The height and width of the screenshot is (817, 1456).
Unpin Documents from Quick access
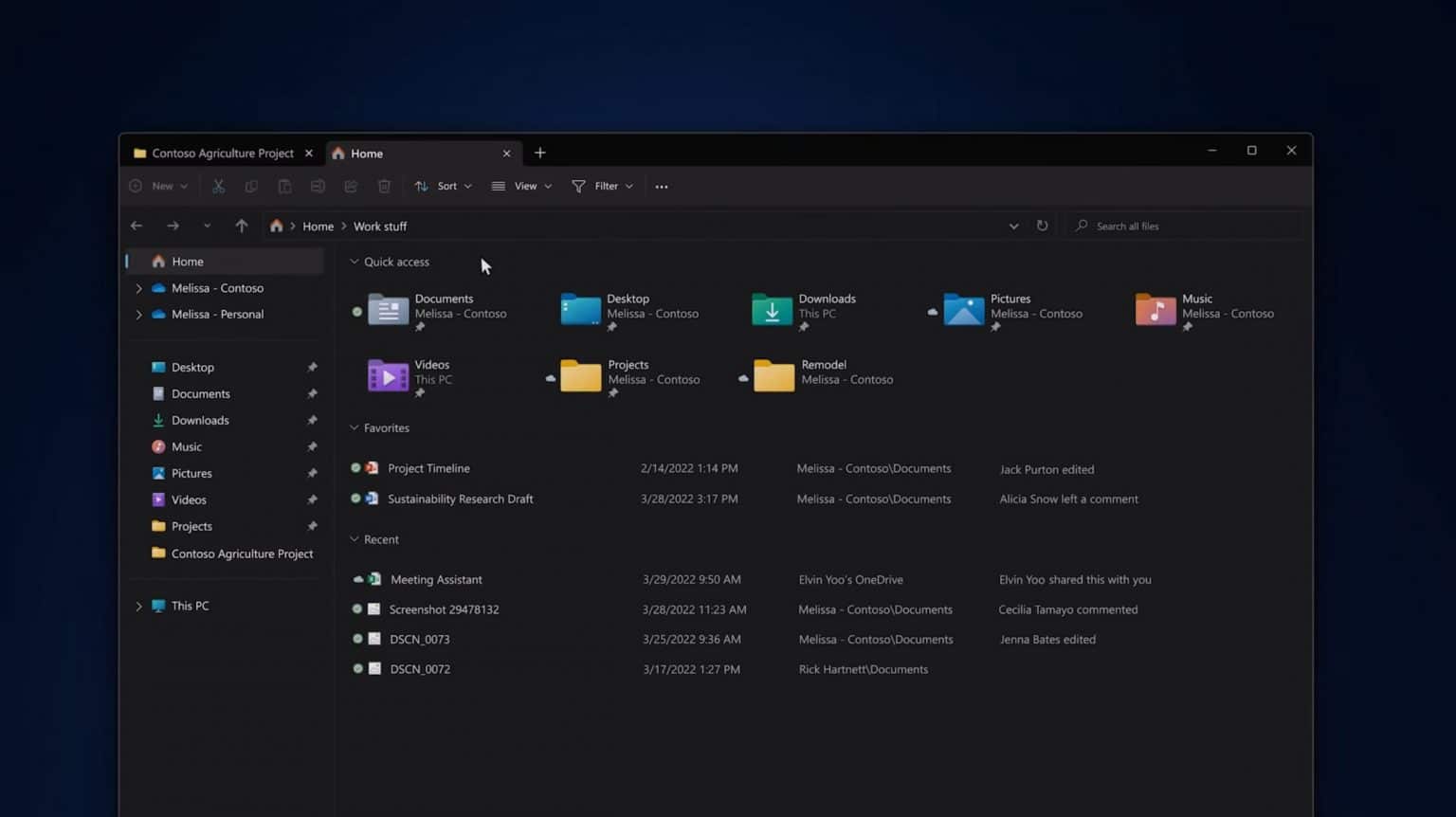pyautogui.click(x=419, y=327)
